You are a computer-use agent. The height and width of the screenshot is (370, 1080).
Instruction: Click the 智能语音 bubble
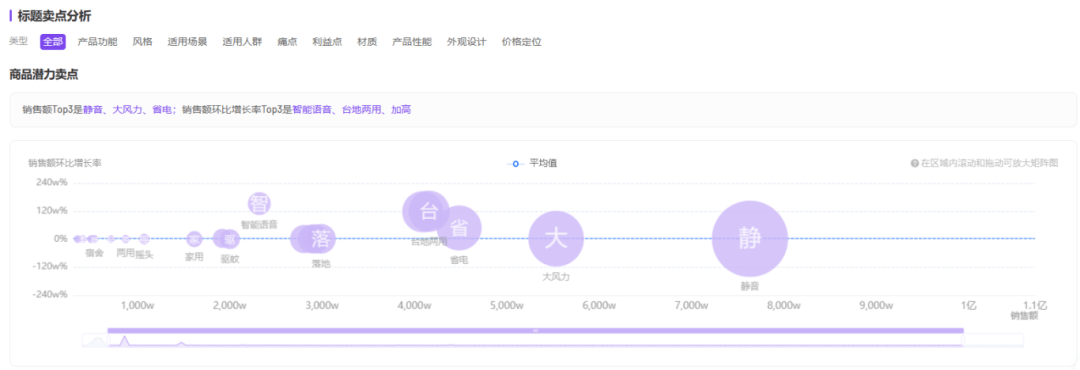coord(259,204)
